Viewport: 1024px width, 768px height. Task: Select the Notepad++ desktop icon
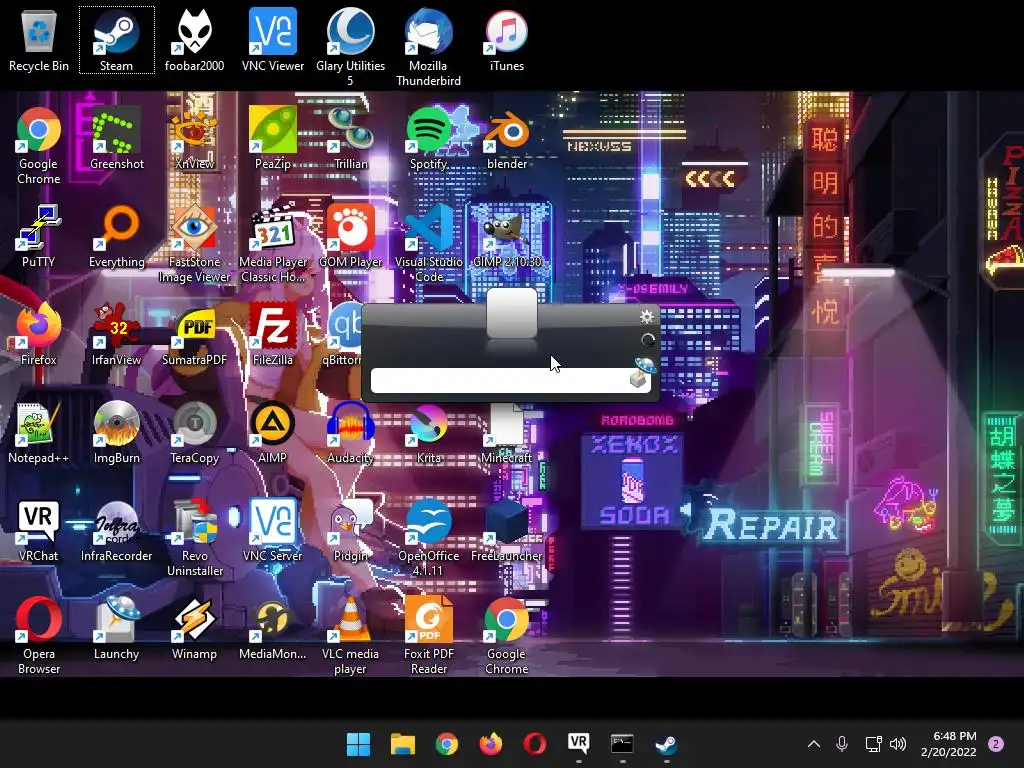tap(39, 432)
